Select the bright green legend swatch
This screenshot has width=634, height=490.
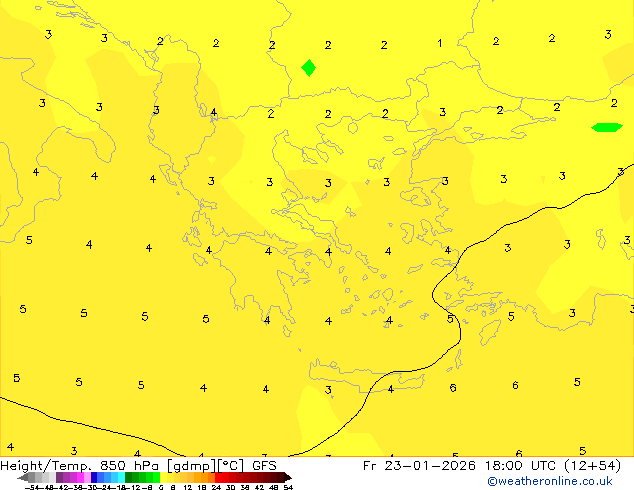(x=156, y=477)
